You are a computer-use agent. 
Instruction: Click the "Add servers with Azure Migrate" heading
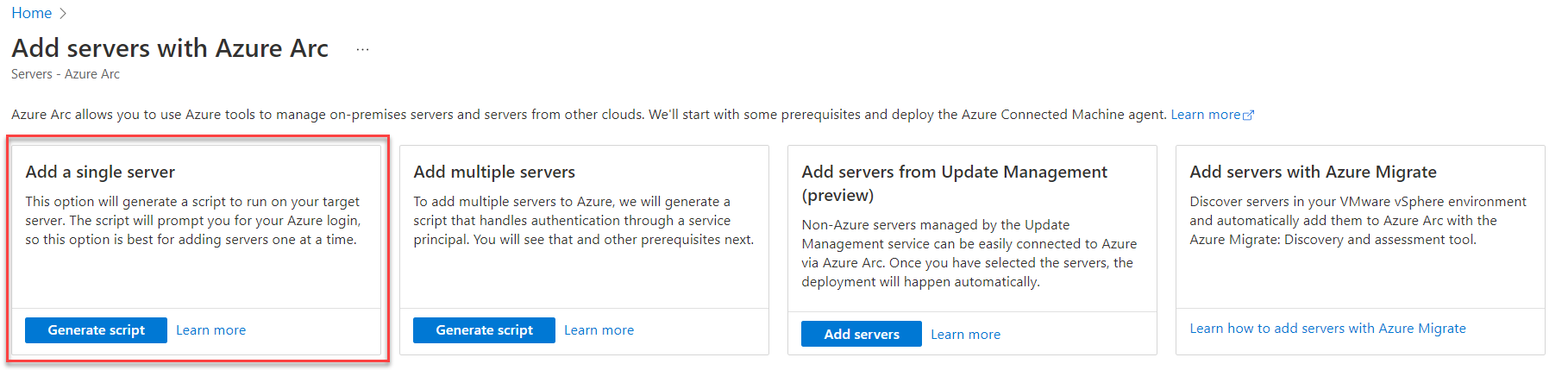(x=1313, y=172)
